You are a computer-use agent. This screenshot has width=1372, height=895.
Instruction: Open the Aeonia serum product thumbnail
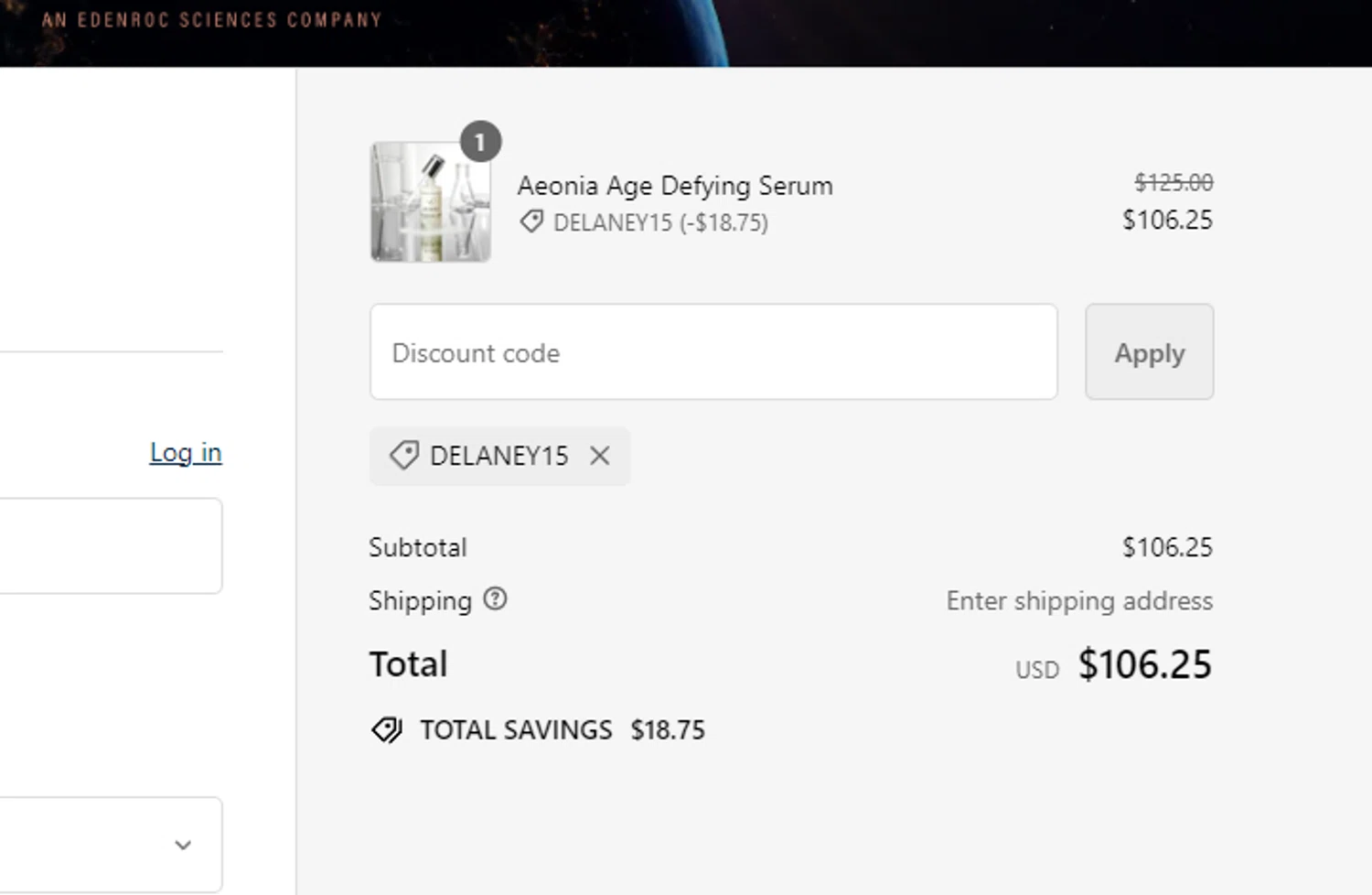(x=430, y=202)
